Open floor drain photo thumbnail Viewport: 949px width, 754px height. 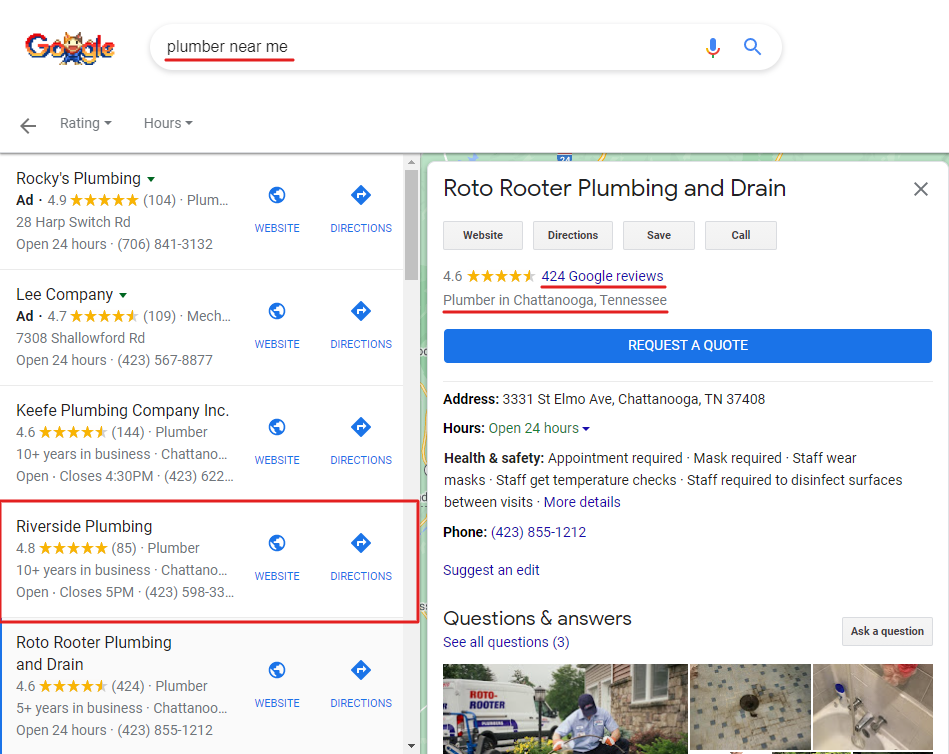point(750,707)
